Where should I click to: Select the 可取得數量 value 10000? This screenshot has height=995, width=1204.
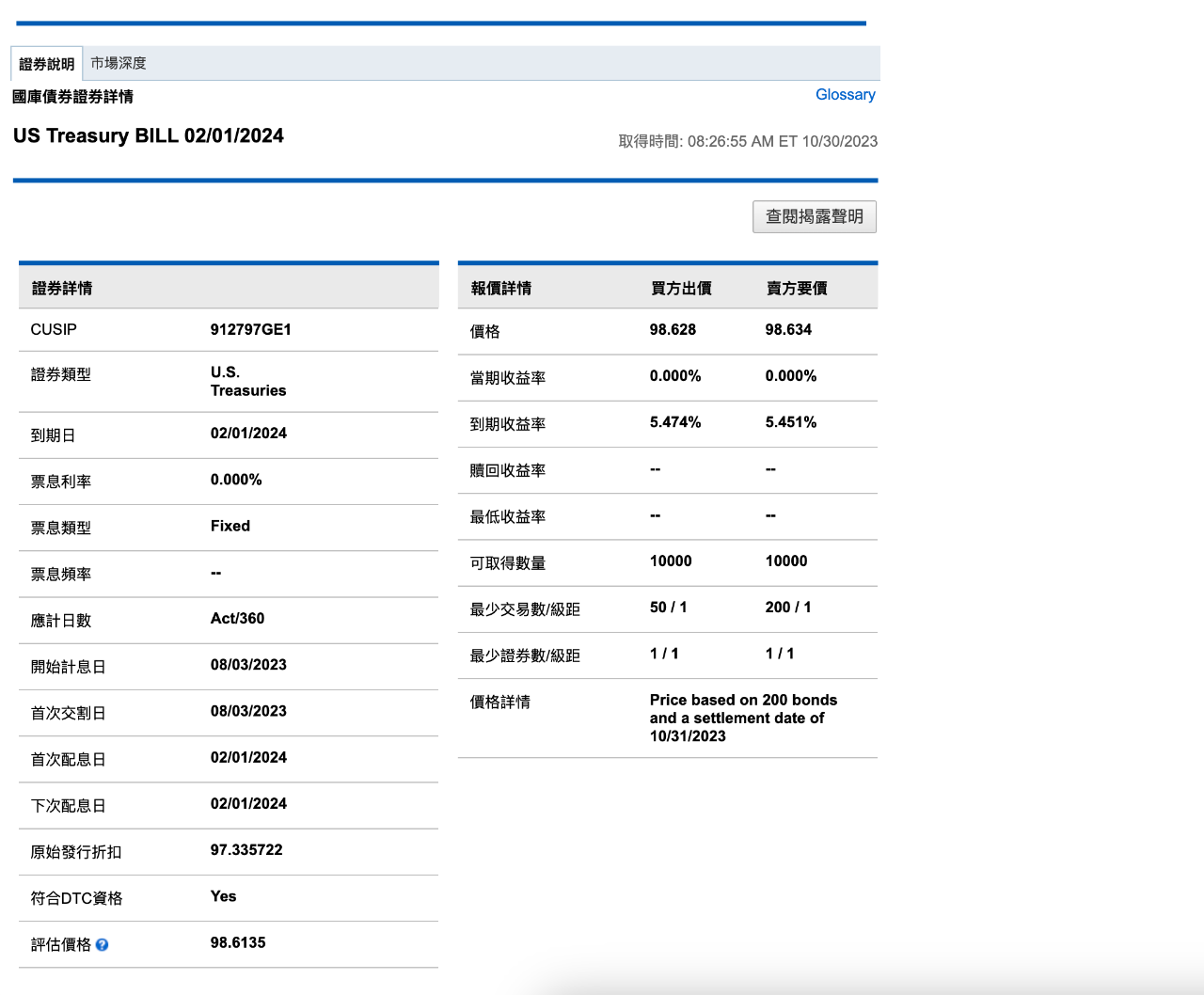[x=670, y=561]
